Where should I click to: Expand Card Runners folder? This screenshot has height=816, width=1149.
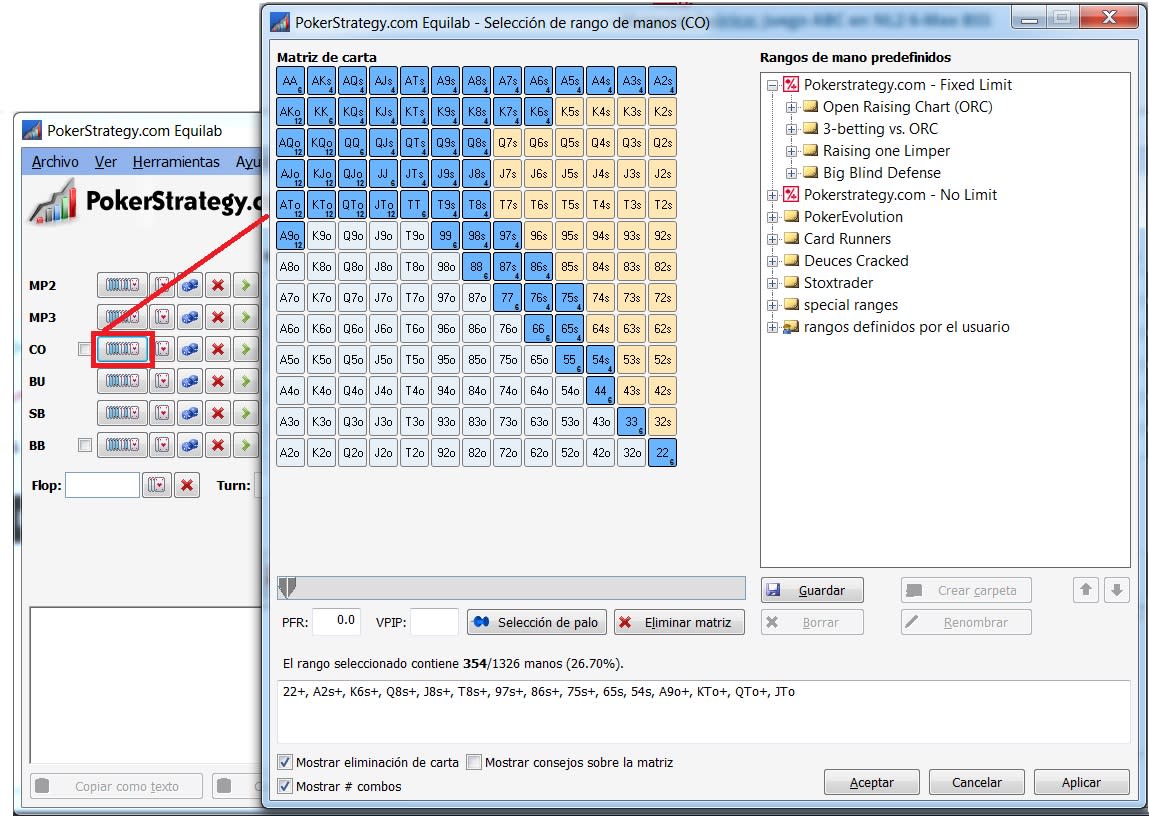pyautogui.click(x=772, y=239)
